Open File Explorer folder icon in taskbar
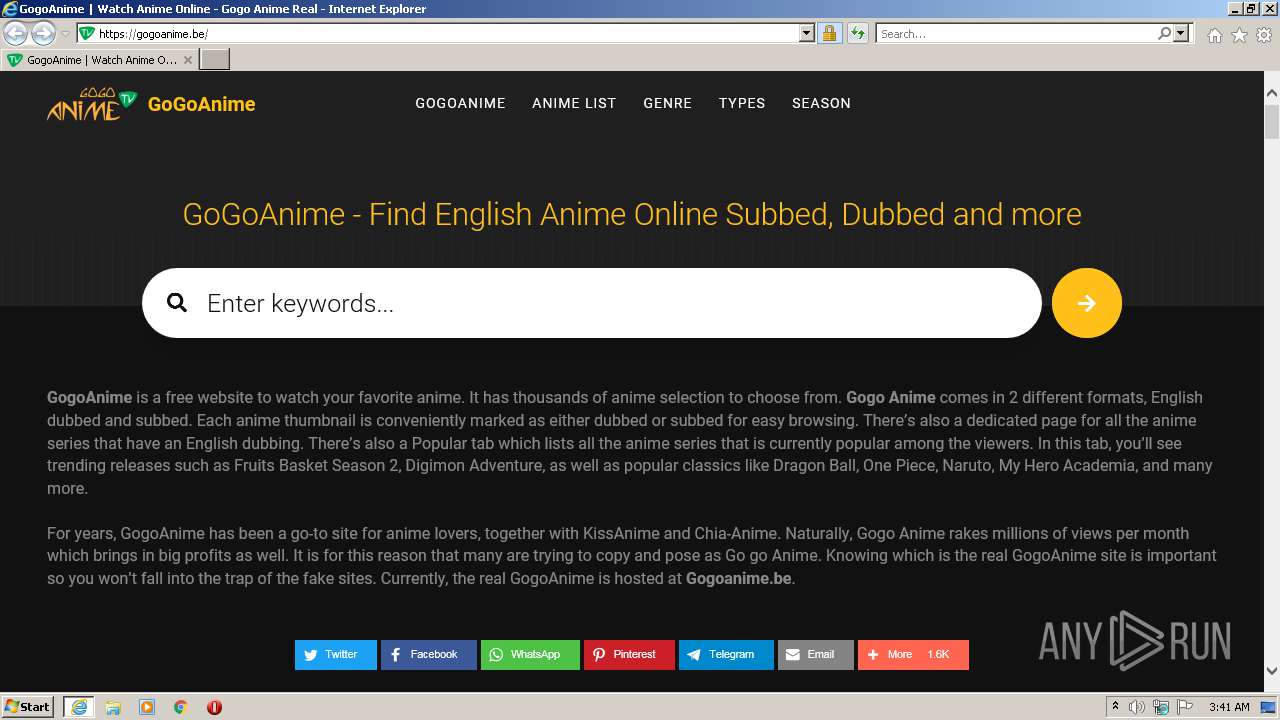The image size is (1280, 720). (x=113, y=707)
